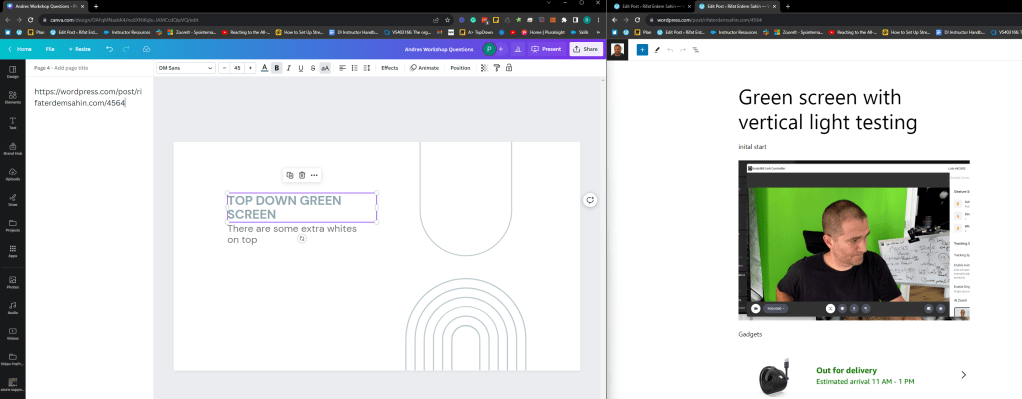
Task: Open line spacing options in Canva toolbar
Action: coord(366,68)
